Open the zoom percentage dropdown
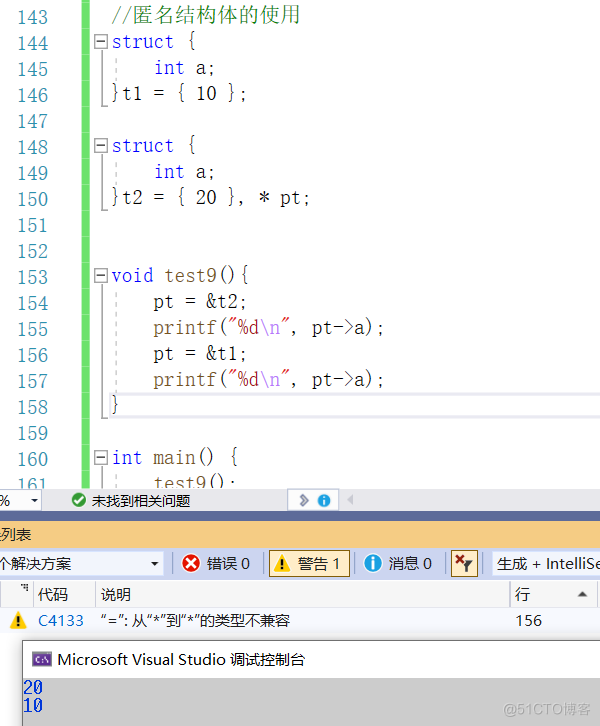The height and width of the screenshot is (726, 600). click(34, 501)
